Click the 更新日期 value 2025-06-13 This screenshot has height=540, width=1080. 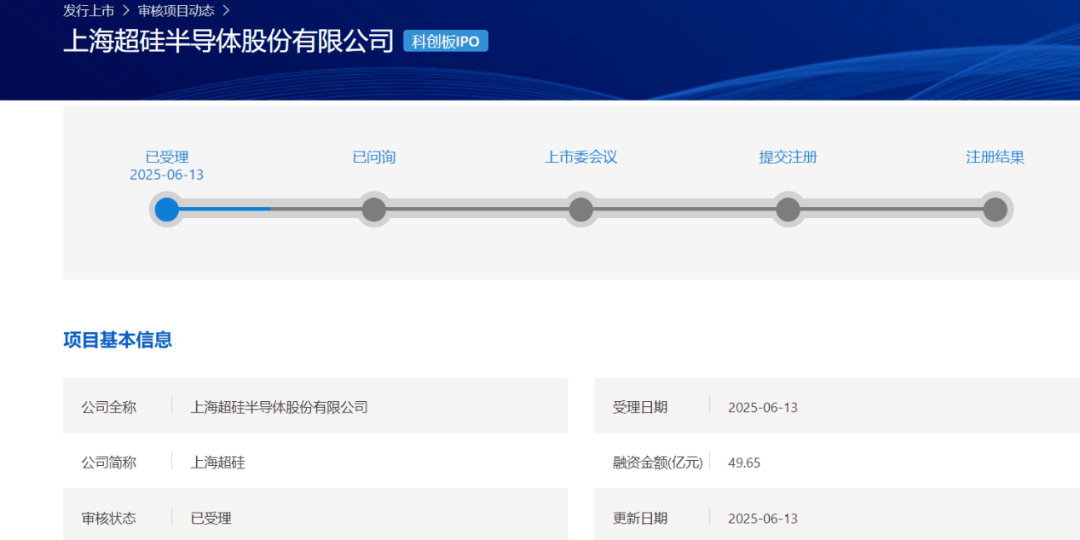pyautogui.click(x=762, y=518)
